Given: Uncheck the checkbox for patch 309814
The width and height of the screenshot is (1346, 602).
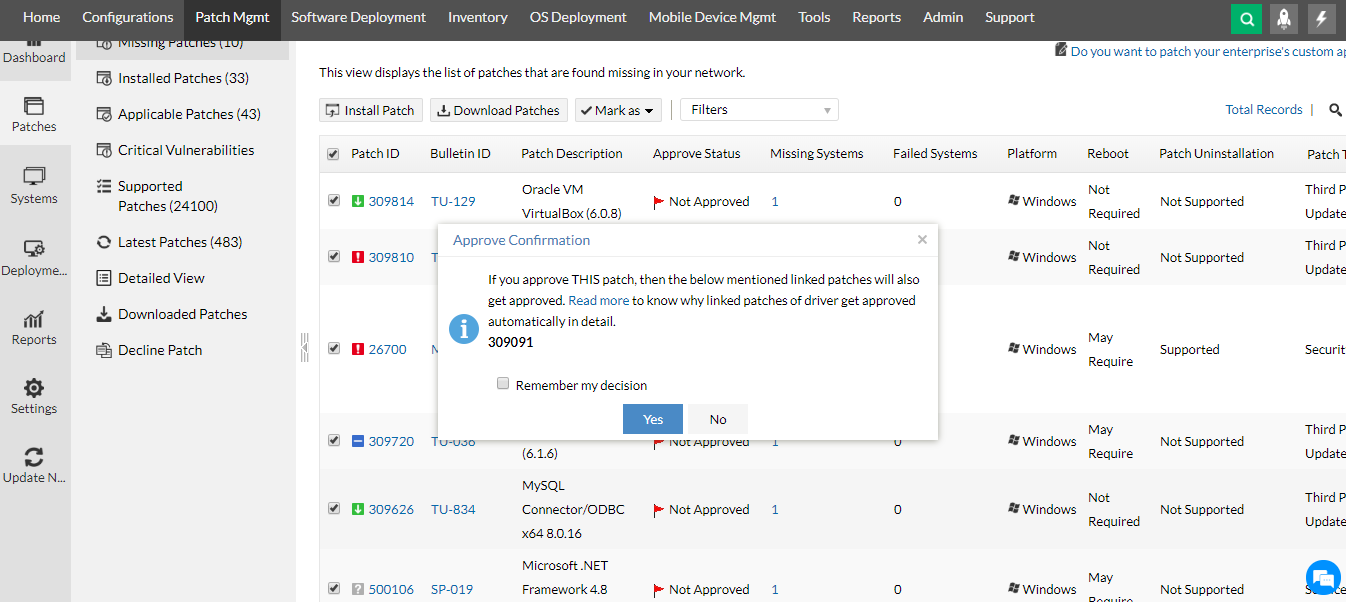Looking at the screenshot, I should pyautogui.click(x=334, y=200).
